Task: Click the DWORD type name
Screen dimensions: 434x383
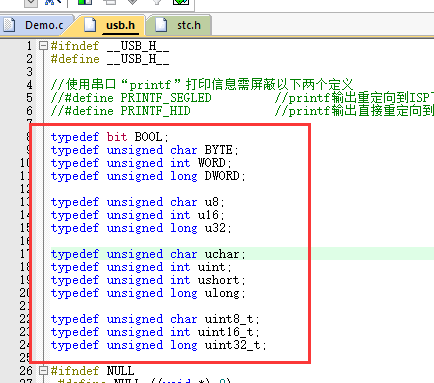Action: (x=222, y=176)
